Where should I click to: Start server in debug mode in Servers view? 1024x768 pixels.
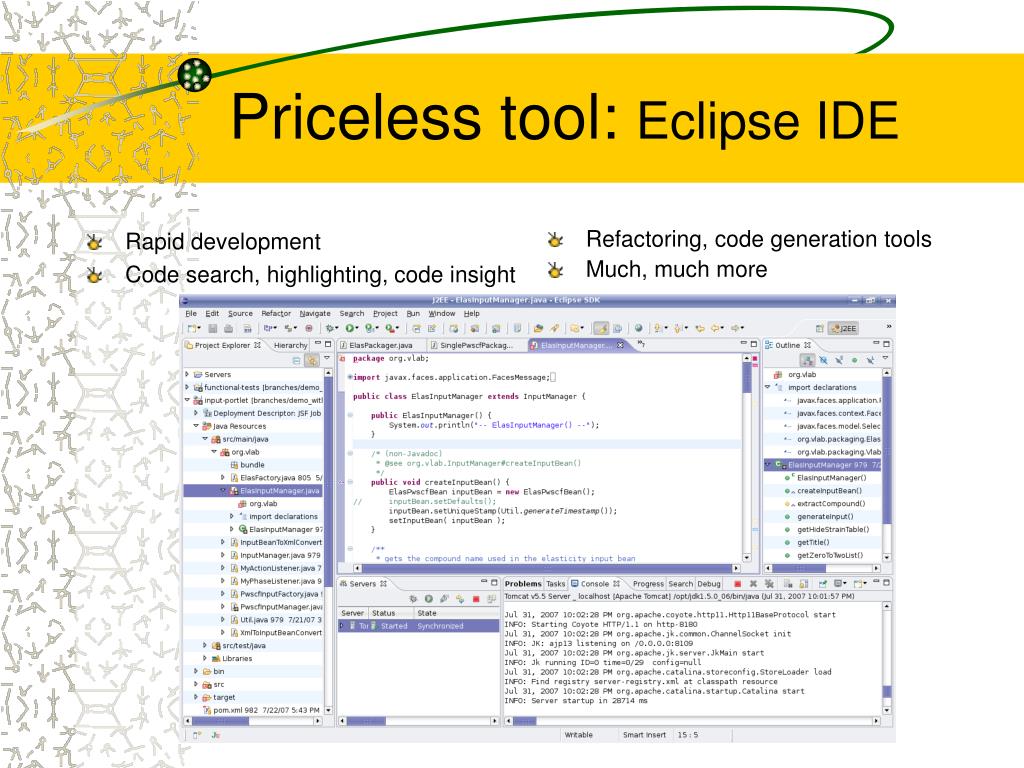412,598
